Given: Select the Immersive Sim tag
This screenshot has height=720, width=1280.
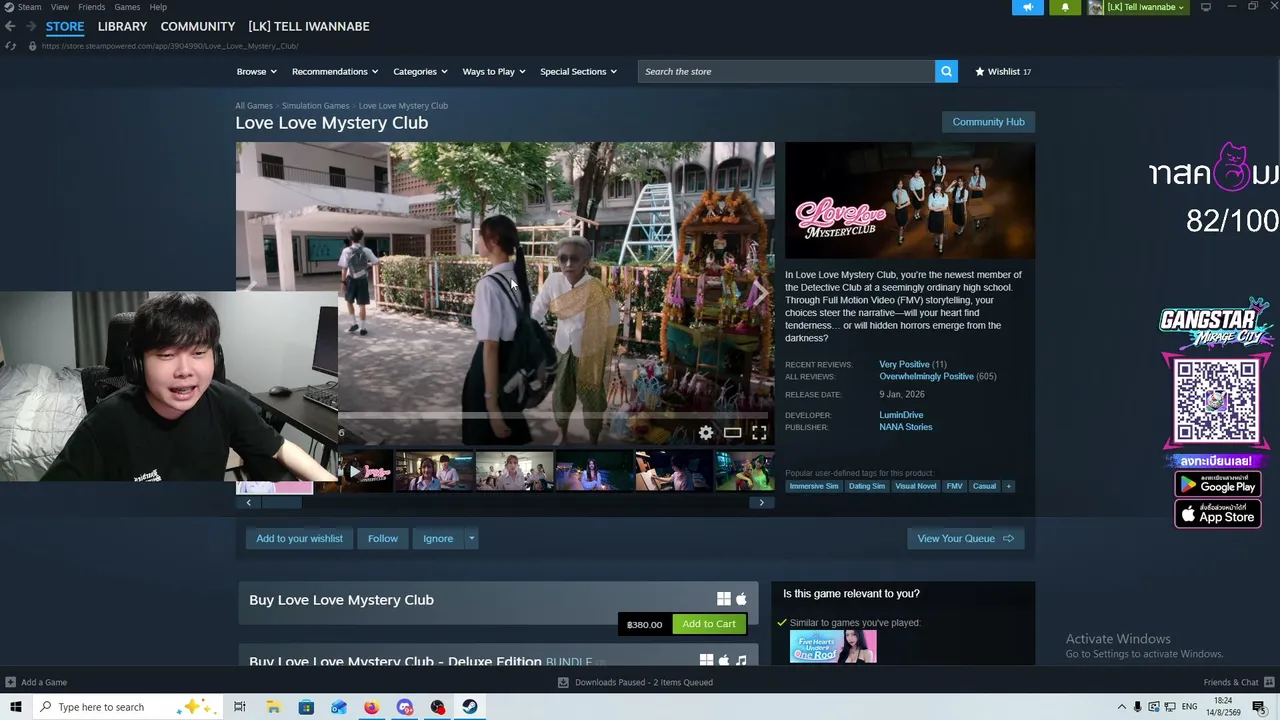Looking at the screenshot, I should [814, 486].
